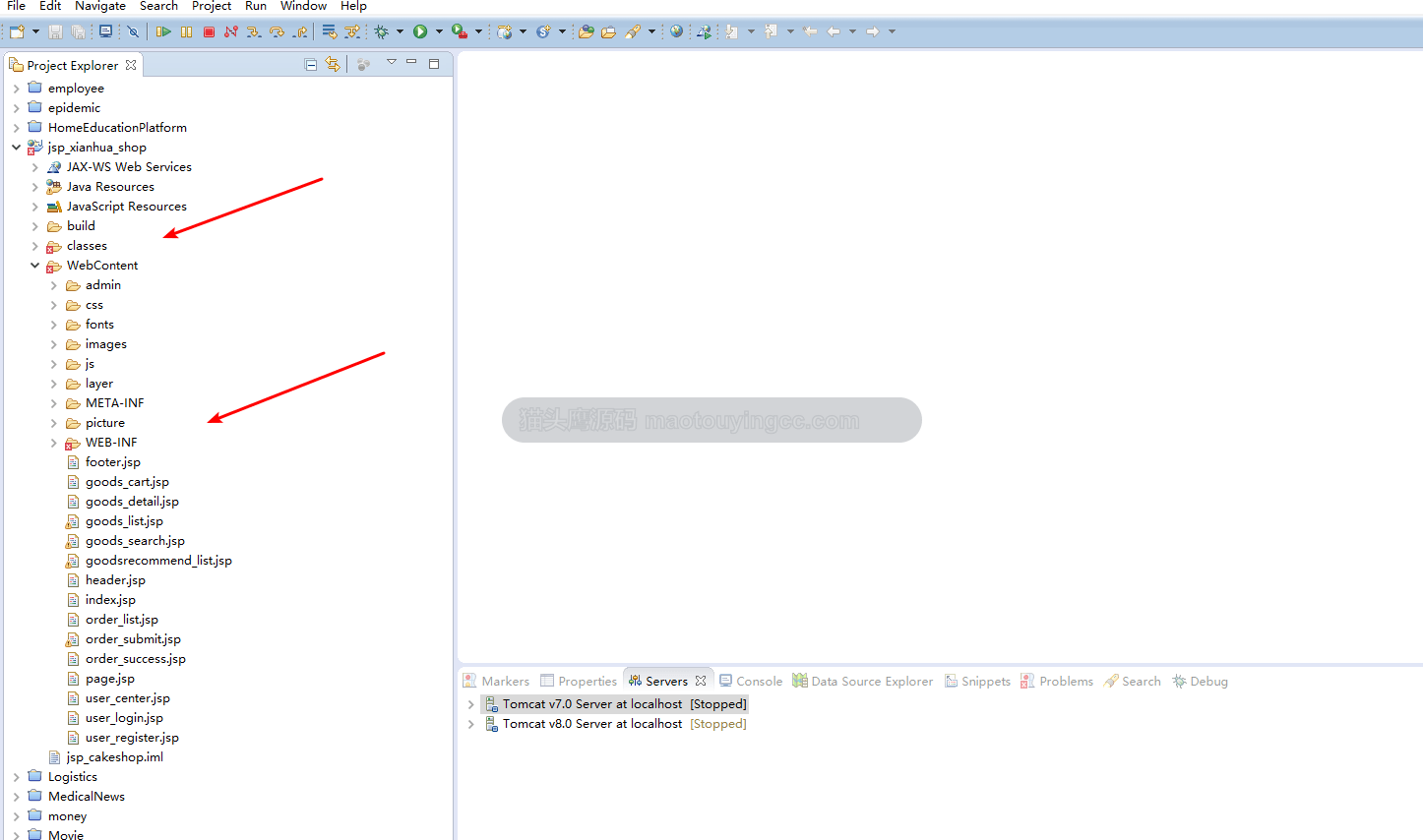Switch to the Data Source Explorer tab
This screenshot has height=840, width=1423.
click(x=862, y=681)
